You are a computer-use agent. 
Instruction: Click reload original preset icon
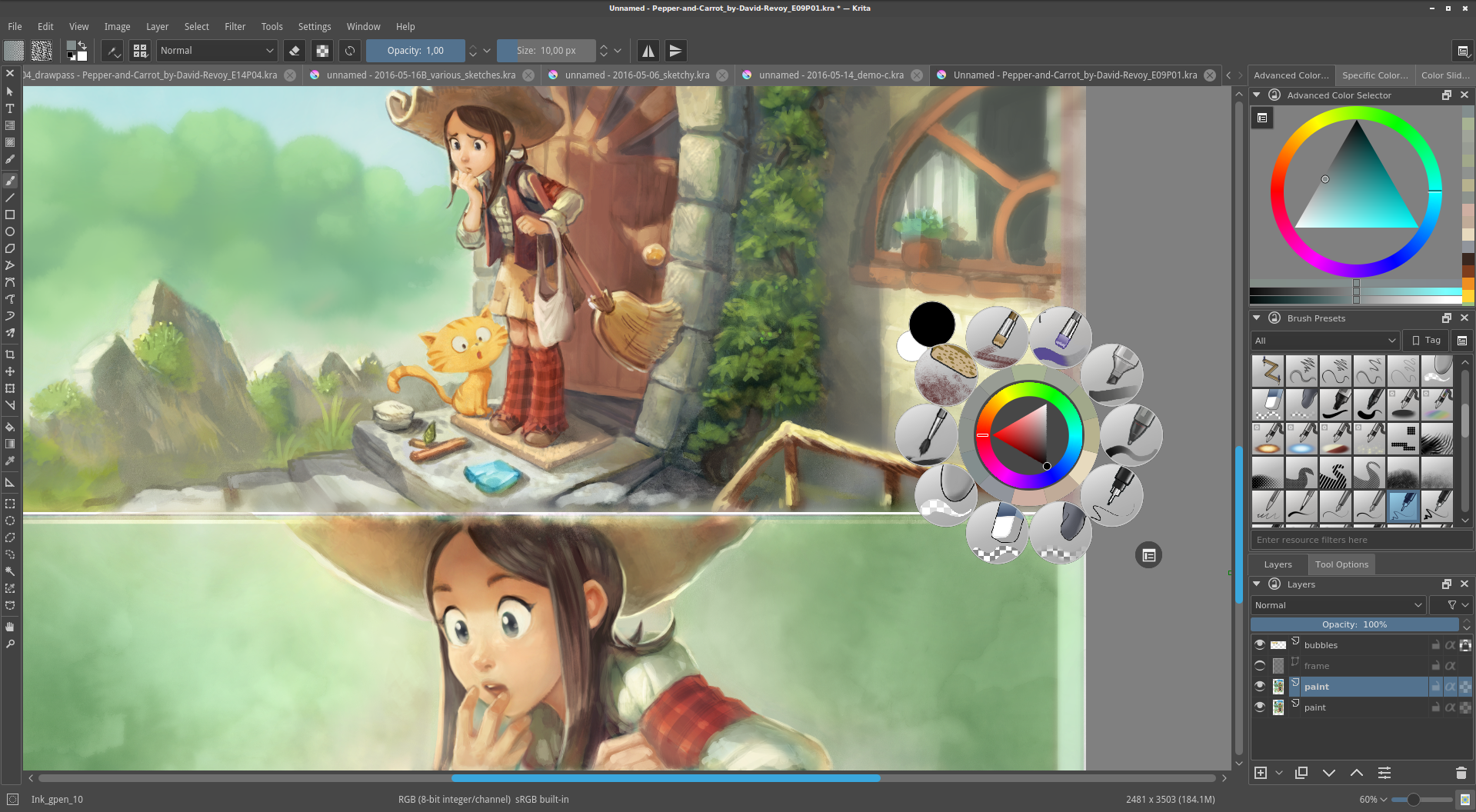pyautogui.click(x=350, y=51)
